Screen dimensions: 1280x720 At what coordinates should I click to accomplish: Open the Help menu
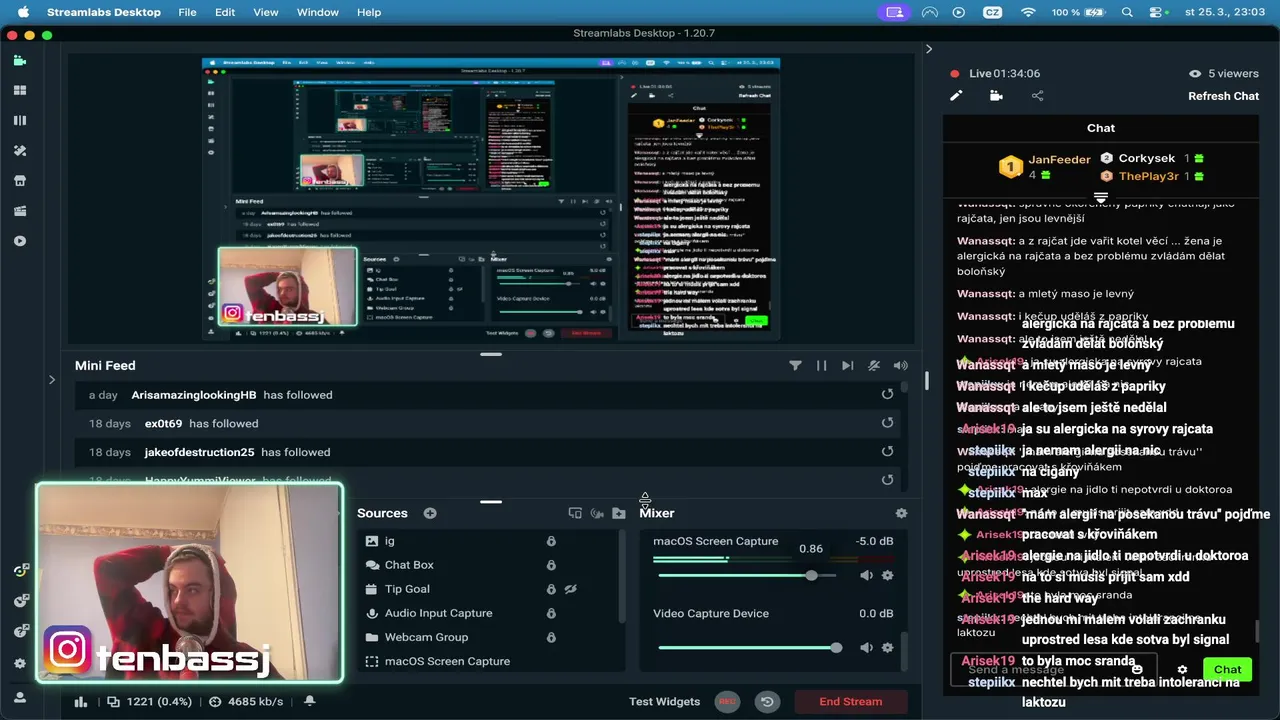click(369, 12)
